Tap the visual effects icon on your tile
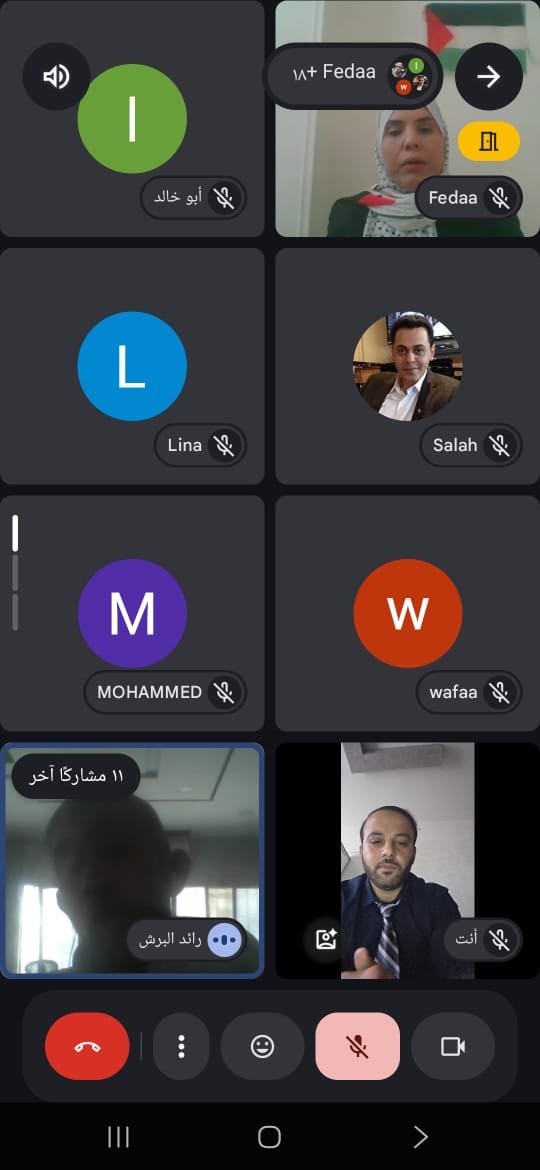This screenshot has height=1170, width=540. point(327,939)
